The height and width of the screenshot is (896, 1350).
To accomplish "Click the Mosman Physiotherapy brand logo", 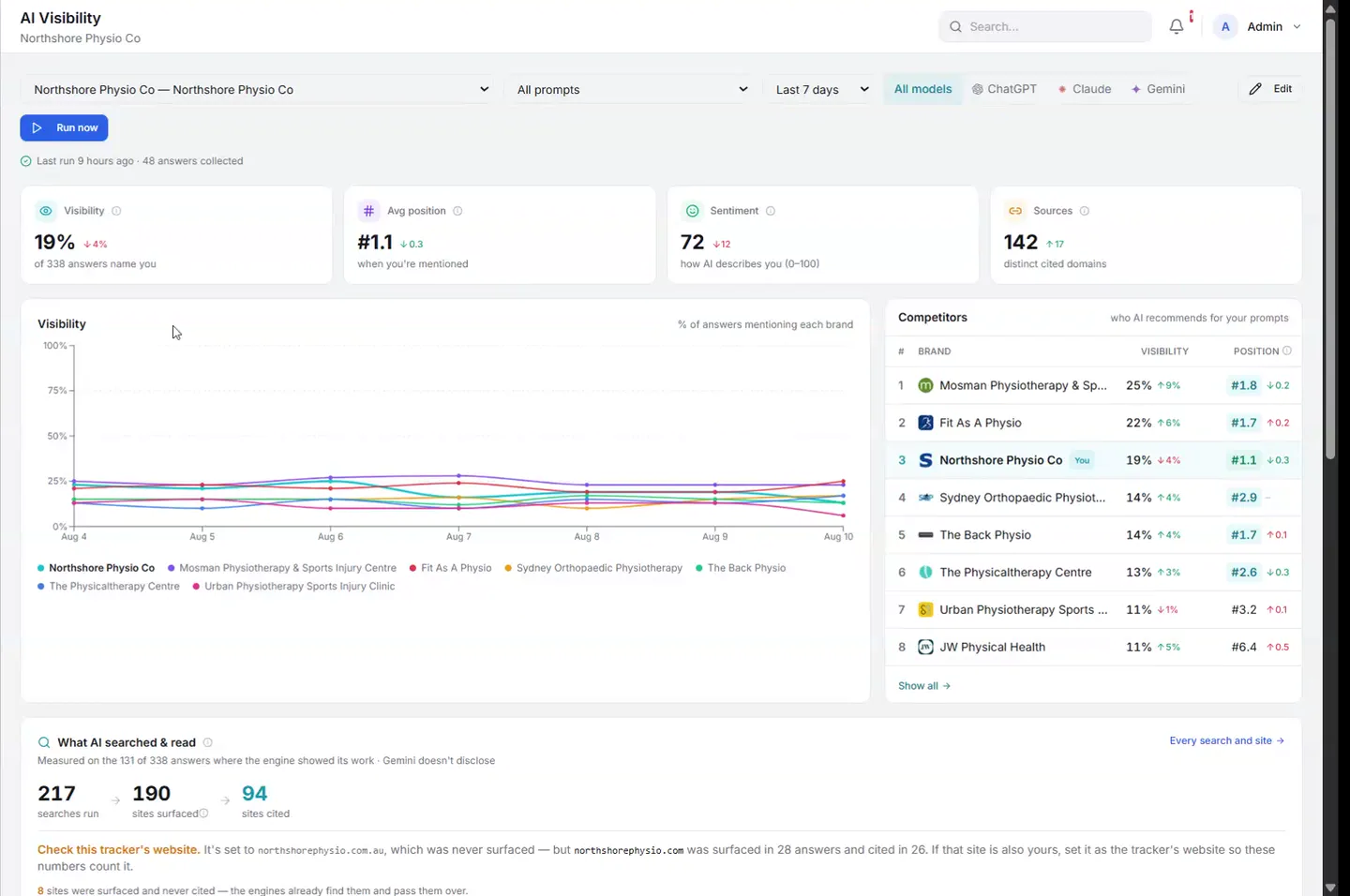I will pos(925,385).
